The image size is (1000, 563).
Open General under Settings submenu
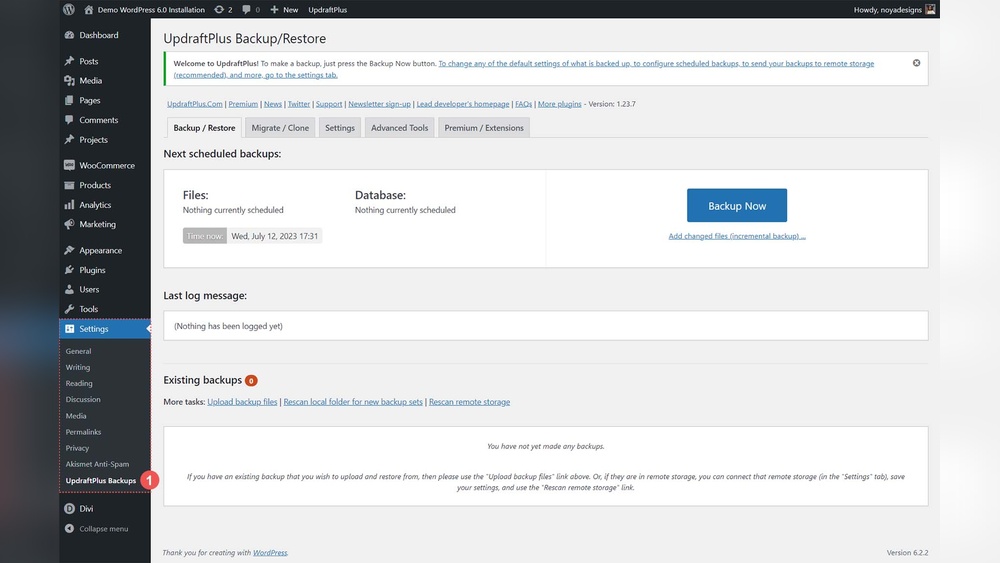78,351
